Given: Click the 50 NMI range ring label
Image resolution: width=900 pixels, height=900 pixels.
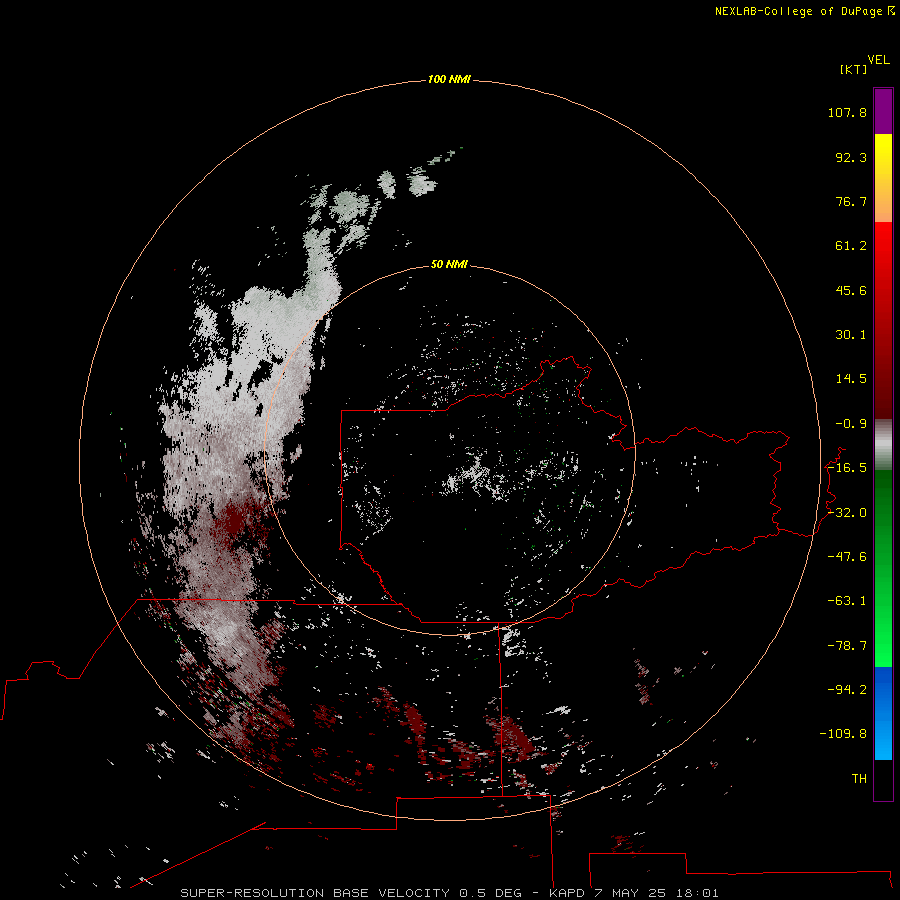Looking at the screenshot, I should click(x=449, y=264).
